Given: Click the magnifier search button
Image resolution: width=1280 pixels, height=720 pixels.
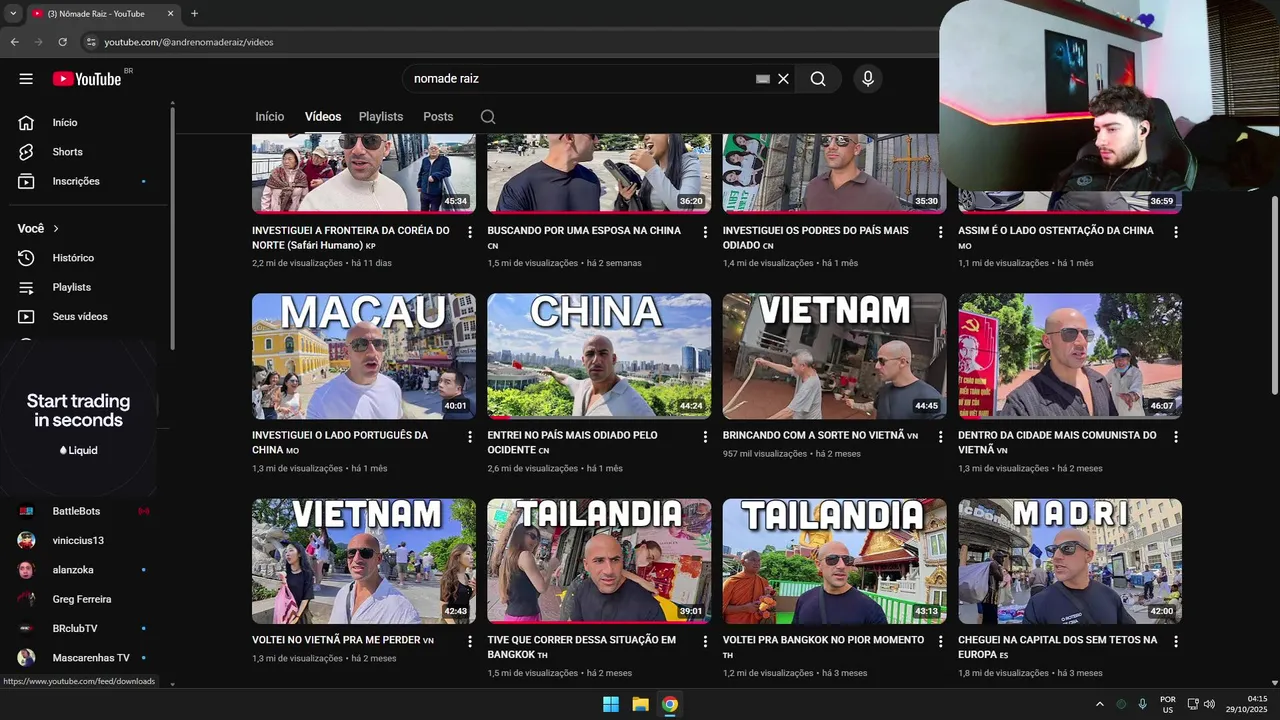Looking at the screenshot, I should click(x=818, y=79).
